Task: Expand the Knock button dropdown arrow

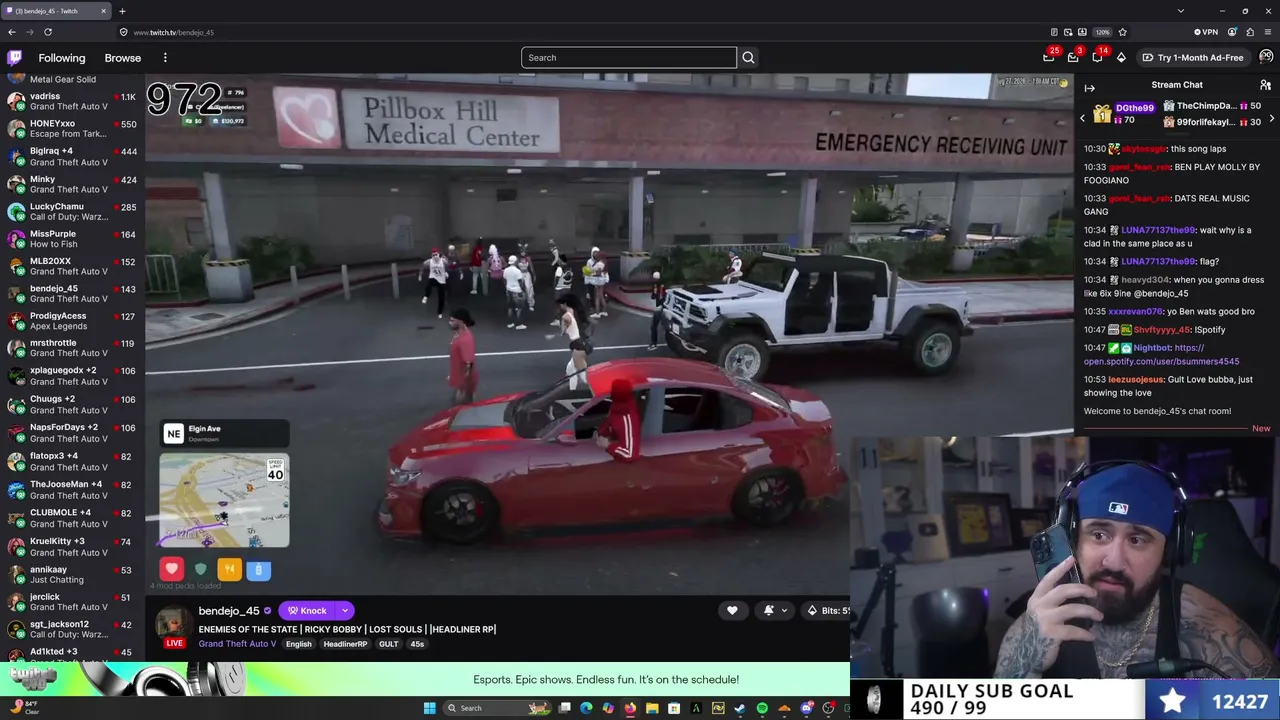Action: pos(345,611)
